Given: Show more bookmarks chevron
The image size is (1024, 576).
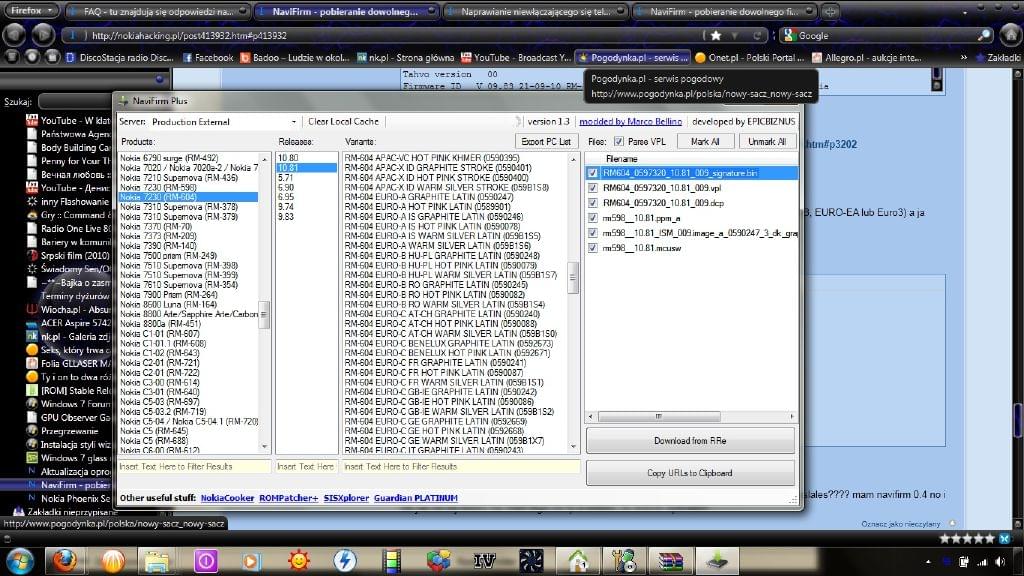Looking at the screenshot, I should 964,57.
